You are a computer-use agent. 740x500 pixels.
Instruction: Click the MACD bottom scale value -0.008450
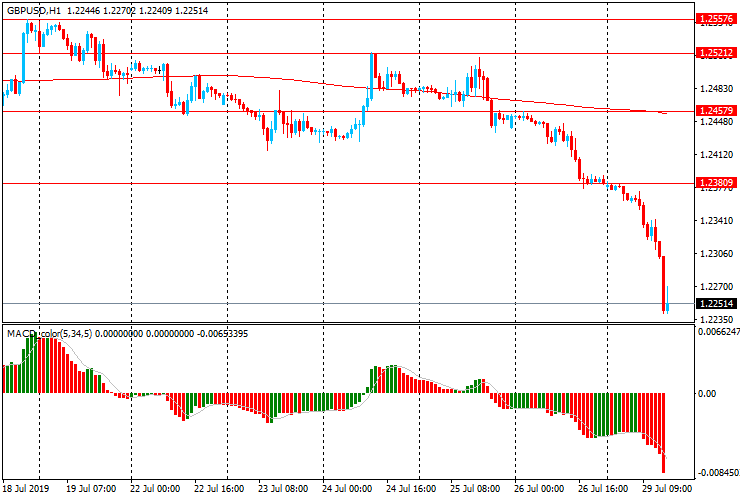point(719,473)
